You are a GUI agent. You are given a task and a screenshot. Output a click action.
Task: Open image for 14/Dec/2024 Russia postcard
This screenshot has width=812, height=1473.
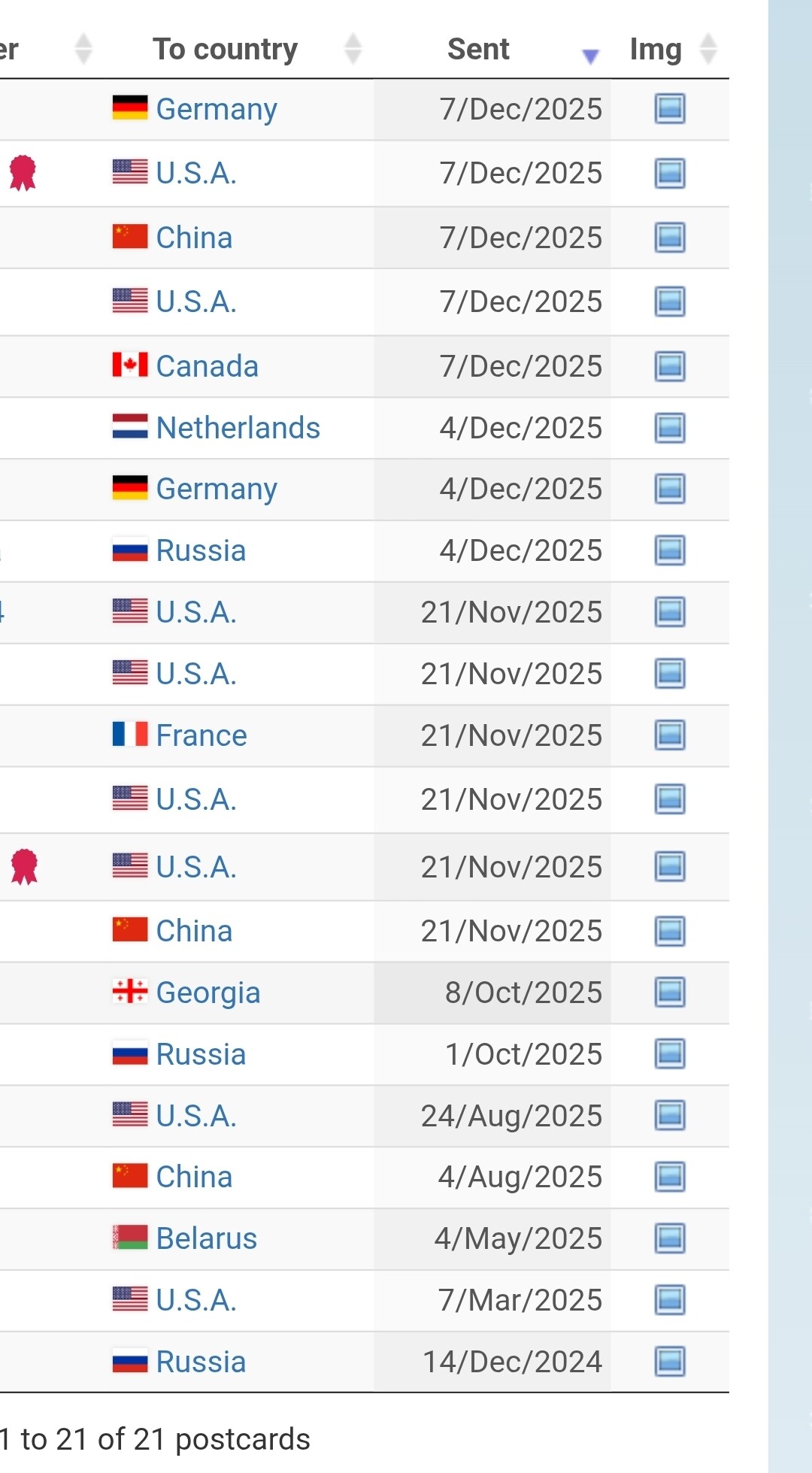point(669,1362)
